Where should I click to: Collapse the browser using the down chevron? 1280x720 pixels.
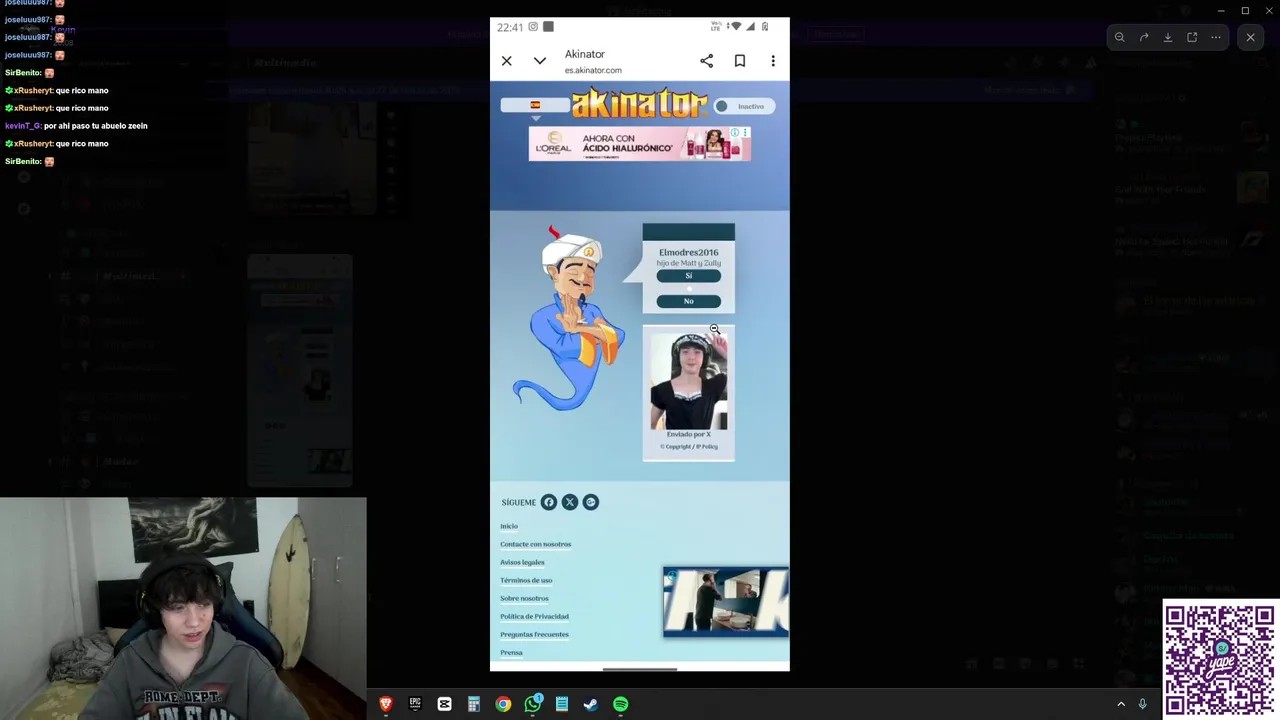540,61
